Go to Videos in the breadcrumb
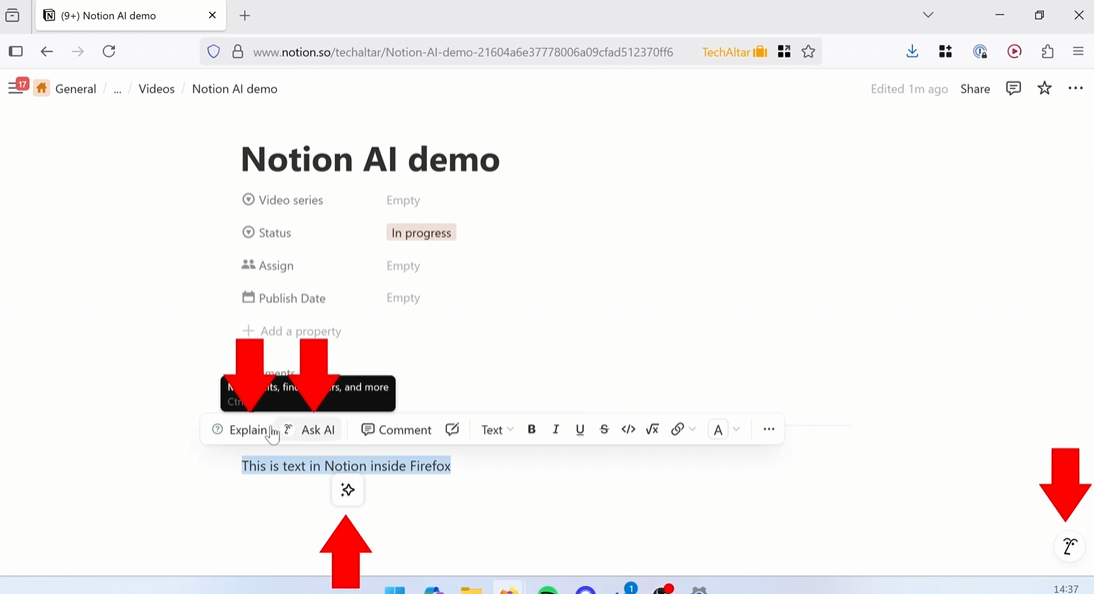Image resolution: width=1094 pixels, height=594 pixels. point(156,89)
